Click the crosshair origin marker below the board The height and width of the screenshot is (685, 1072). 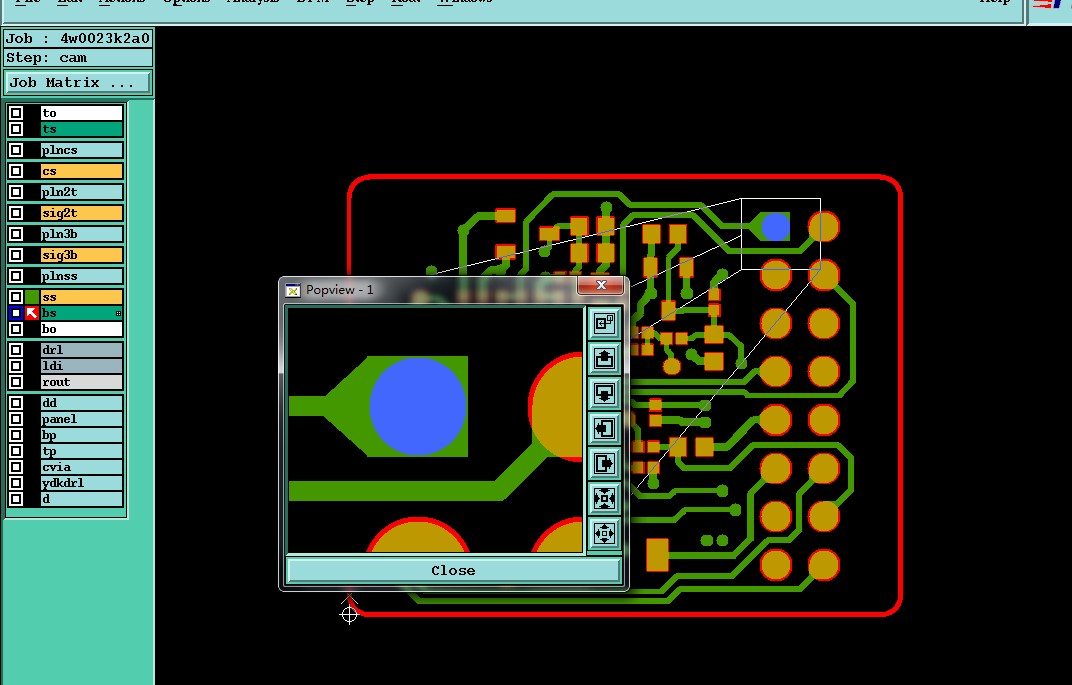349,615
